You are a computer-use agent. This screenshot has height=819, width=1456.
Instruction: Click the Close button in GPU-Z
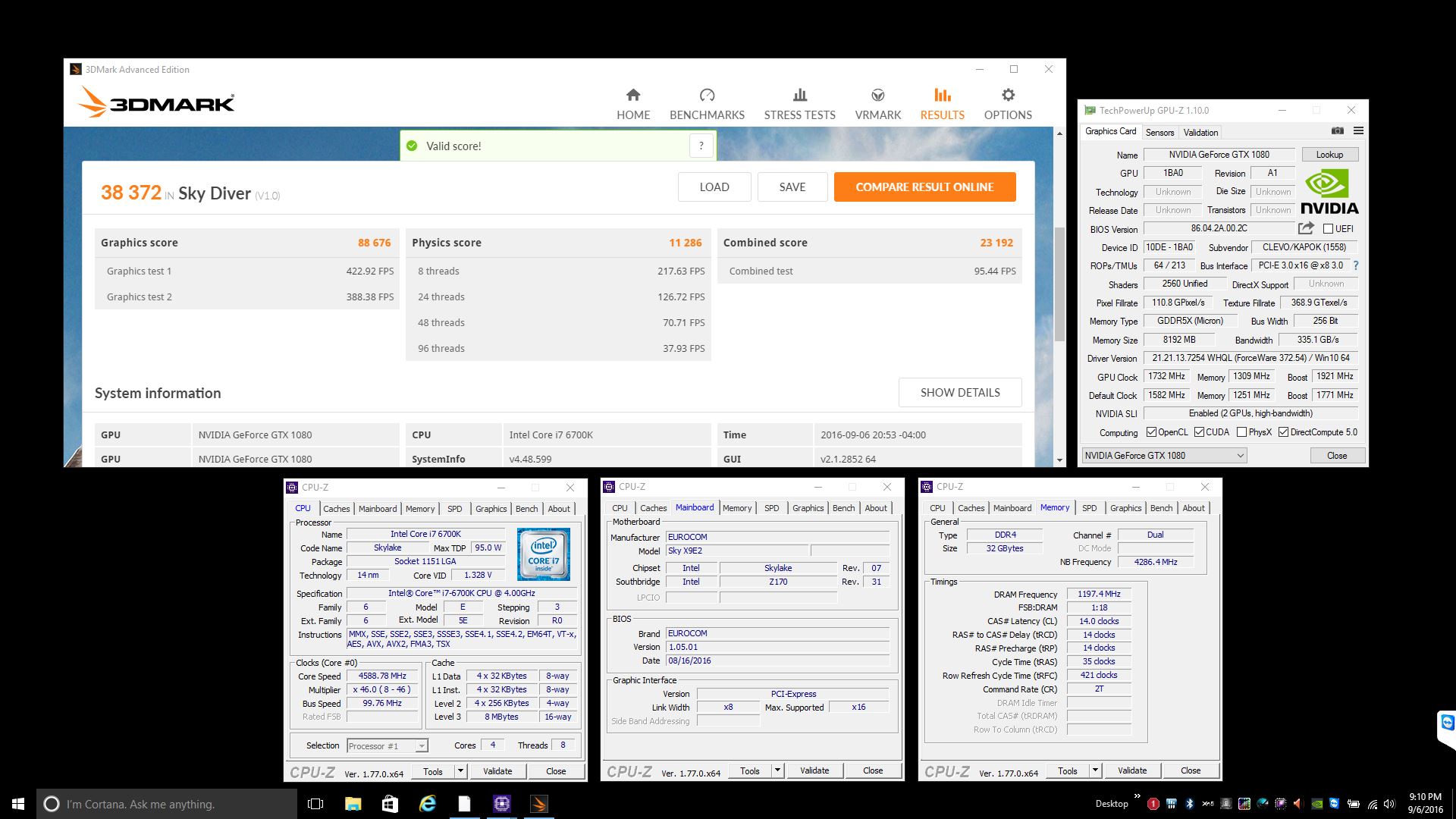click(1337, 455)
